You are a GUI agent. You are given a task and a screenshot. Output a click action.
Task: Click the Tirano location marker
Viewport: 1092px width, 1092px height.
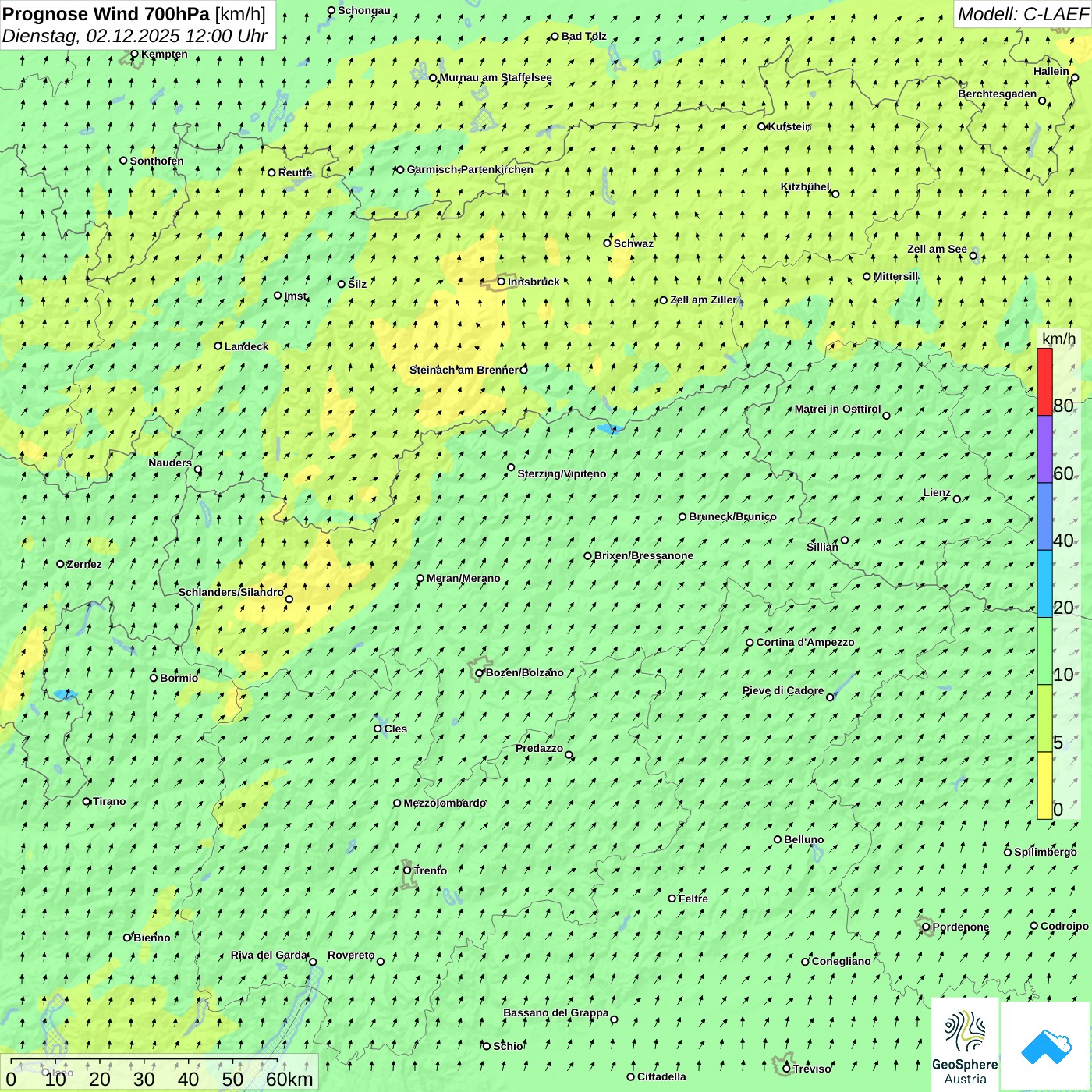pyautogui.click(x=87, y=801)
